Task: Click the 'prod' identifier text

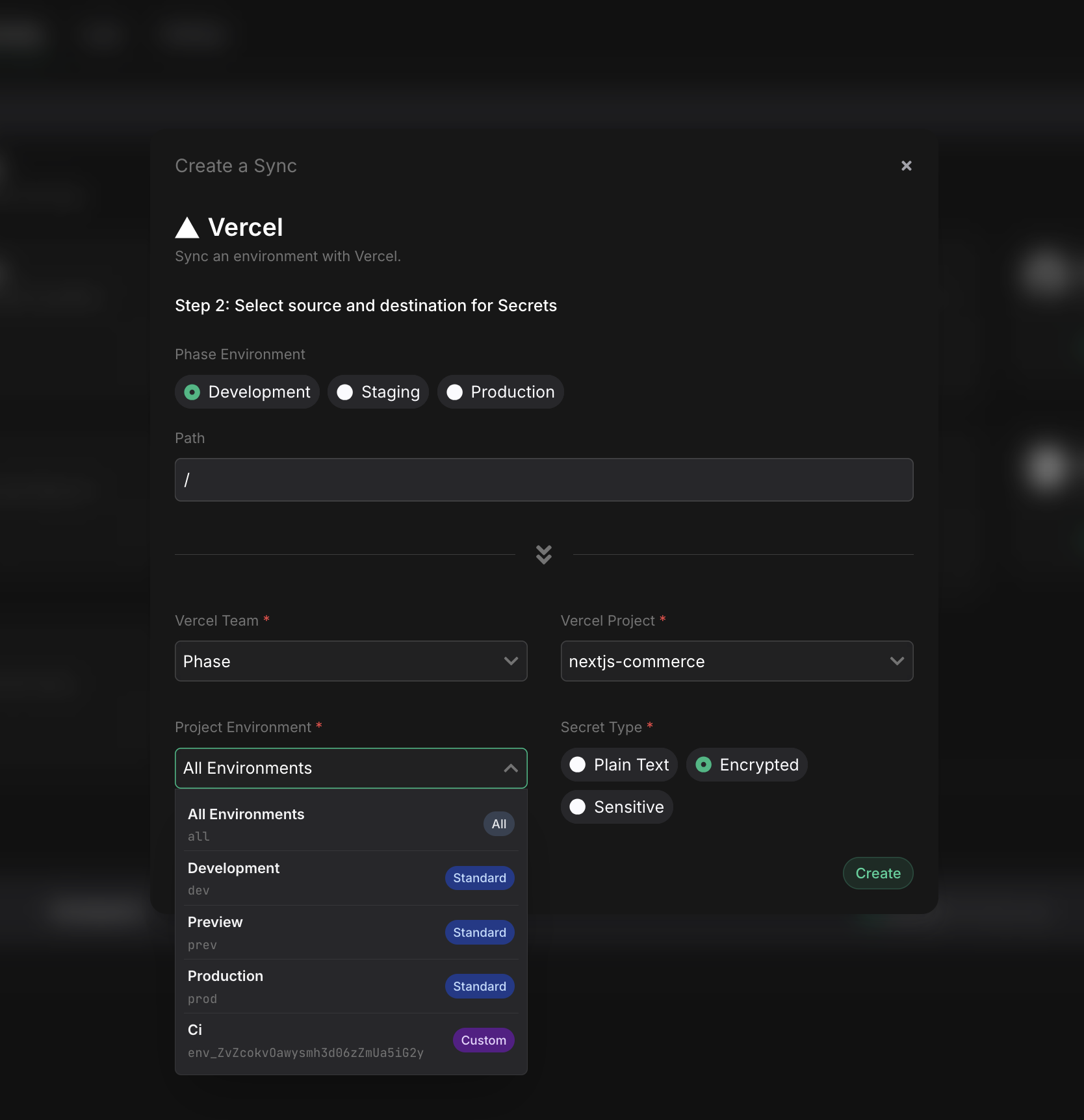Action: point(202,999)
